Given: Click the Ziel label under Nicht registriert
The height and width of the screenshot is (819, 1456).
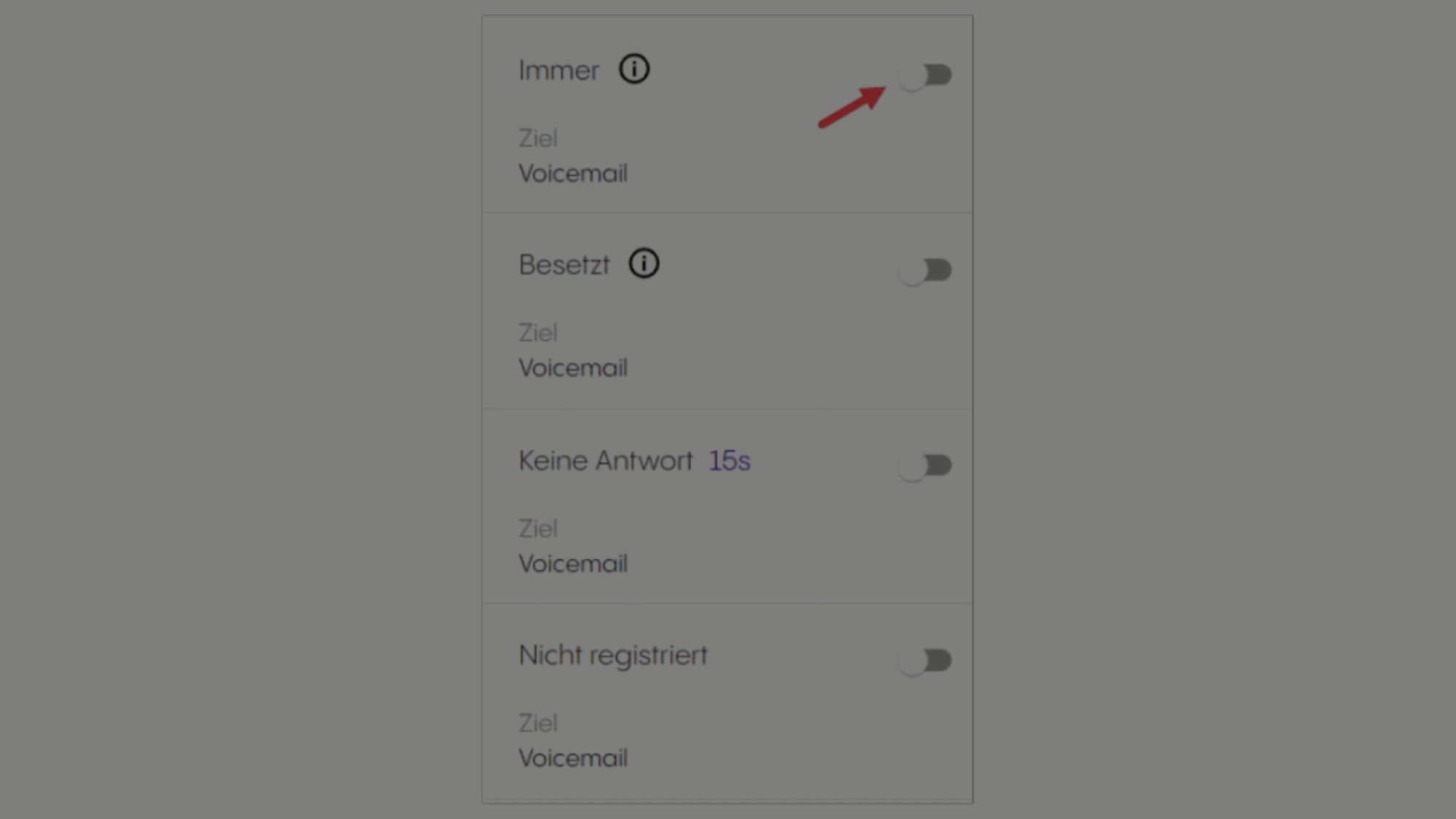Looking at the screenshot, I should click(x=538, y=723).
